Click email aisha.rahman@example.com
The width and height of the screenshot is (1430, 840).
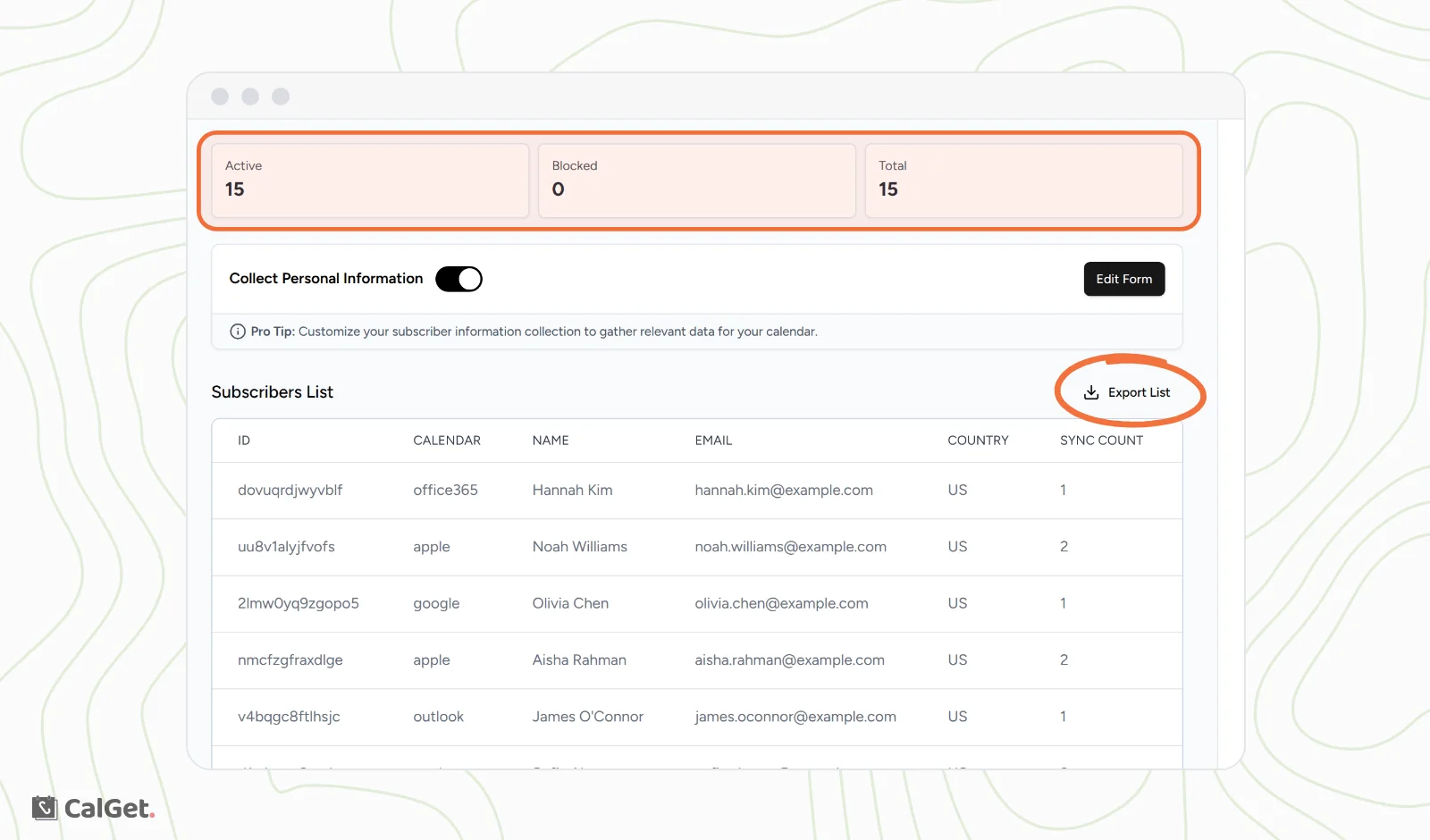pyautogui.click(x=789, y=660)
